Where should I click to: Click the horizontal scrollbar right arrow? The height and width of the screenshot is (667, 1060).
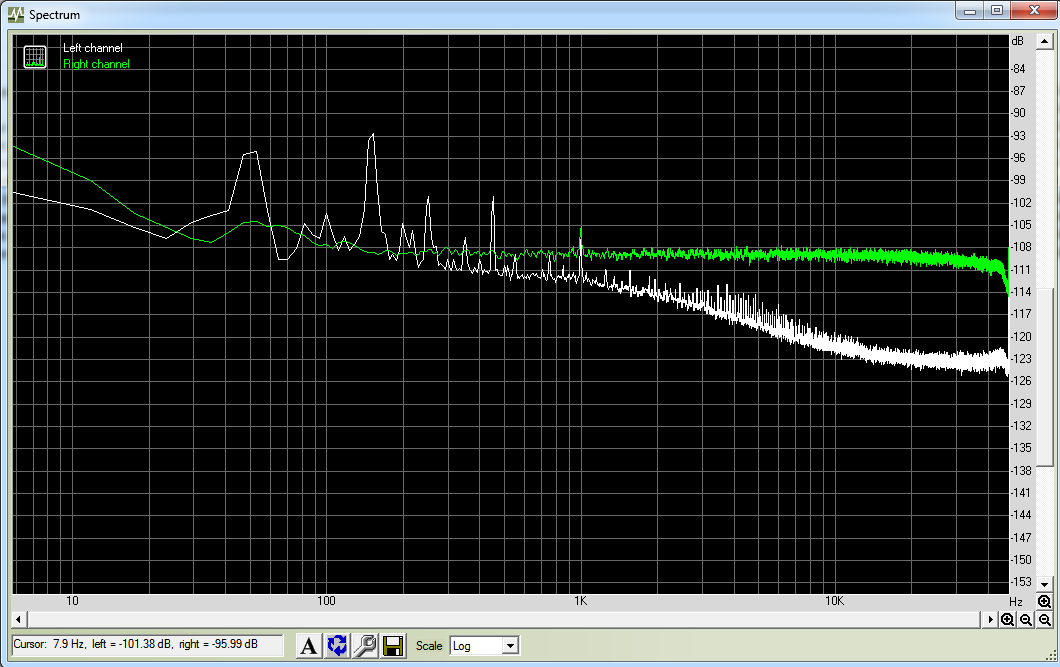click(x=990, y=619)
